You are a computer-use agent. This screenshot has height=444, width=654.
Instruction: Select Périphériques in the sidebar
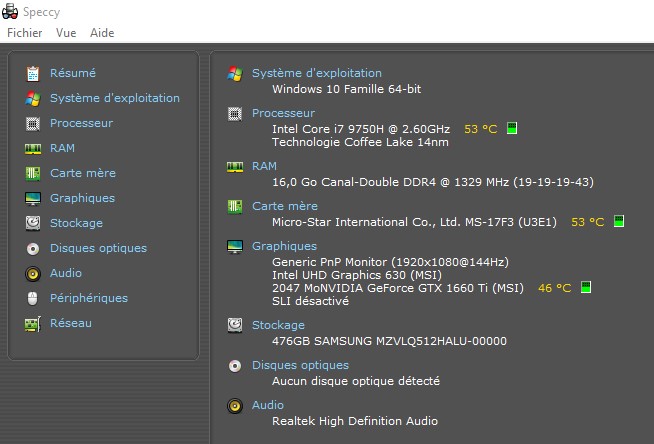click(89, 298)
